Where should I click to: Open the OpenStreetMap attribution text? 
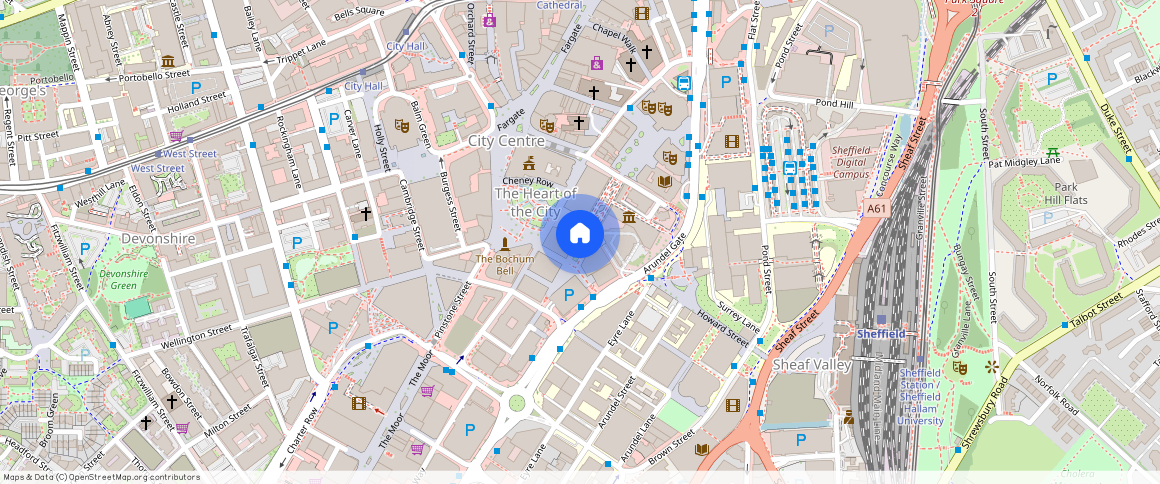102,477
